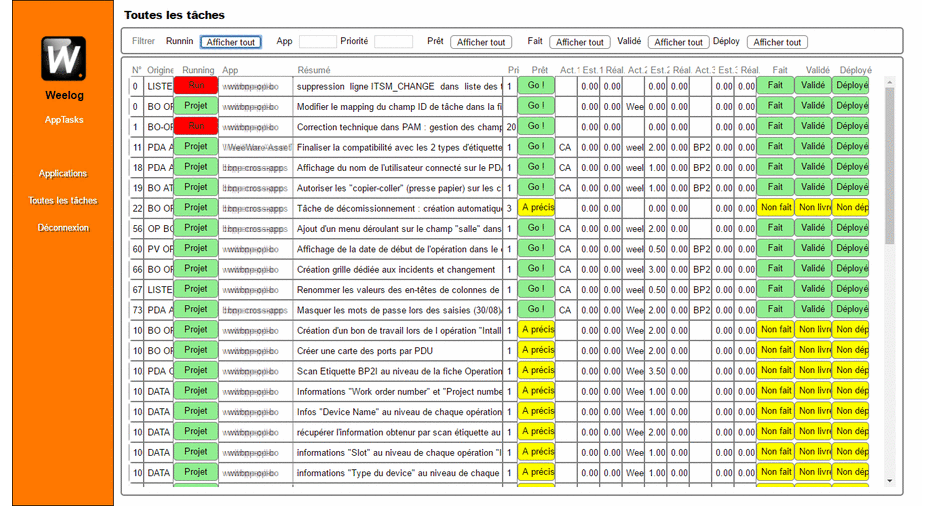Click into the Priorité filter field
The image size is (935, 506).
(x=393, y=42)
